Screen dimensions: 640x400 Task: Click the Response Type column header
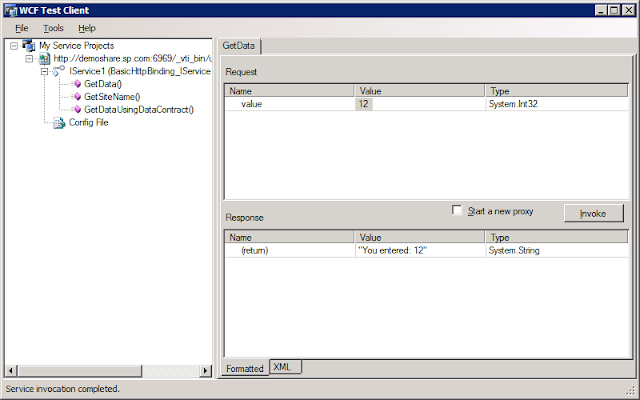pyautogui.click(x=557, y=237)
